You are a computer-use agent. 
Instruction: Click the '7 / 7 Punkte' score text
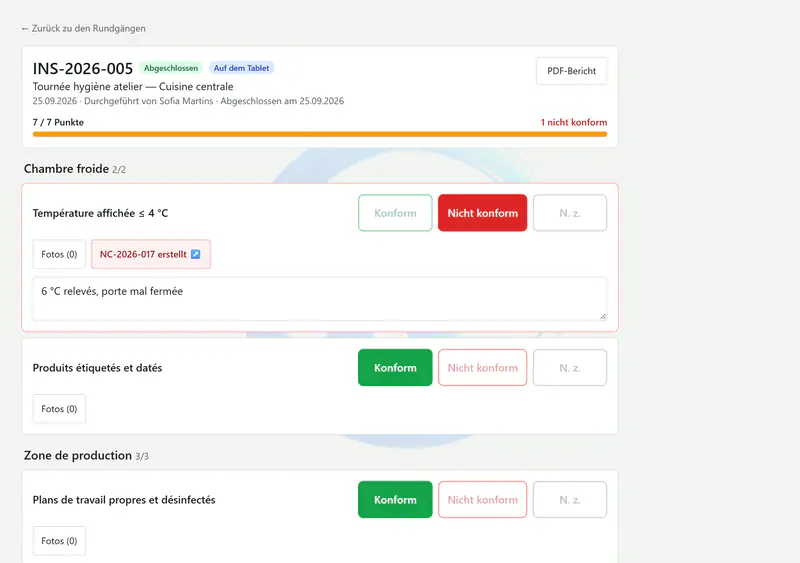pos(58,123)
